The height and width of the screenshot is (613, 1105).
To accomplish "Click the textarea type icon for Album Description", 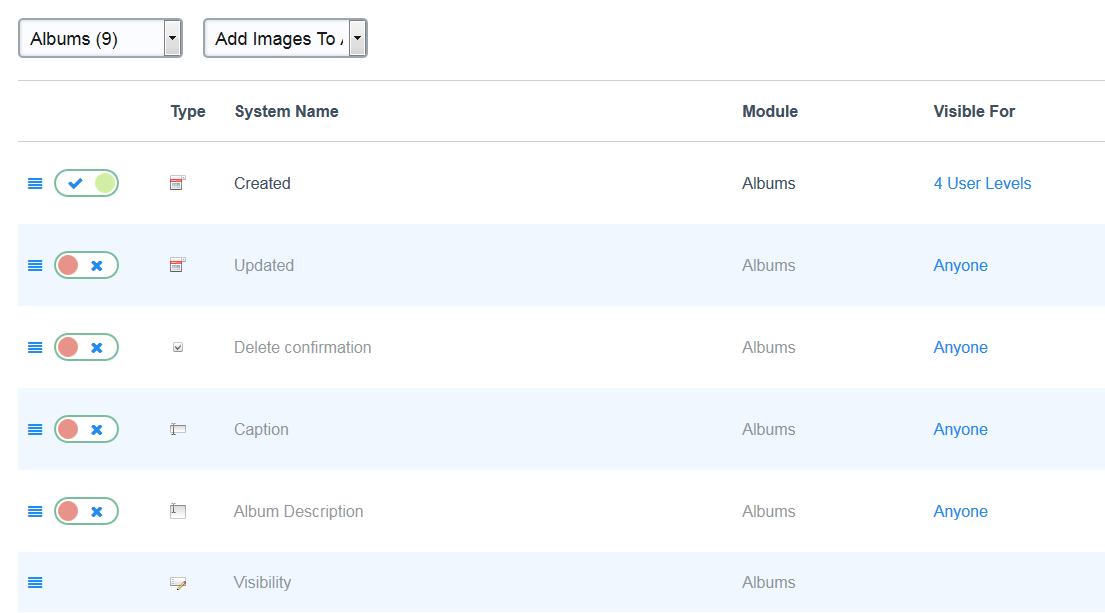I will (x=178, y=511).
